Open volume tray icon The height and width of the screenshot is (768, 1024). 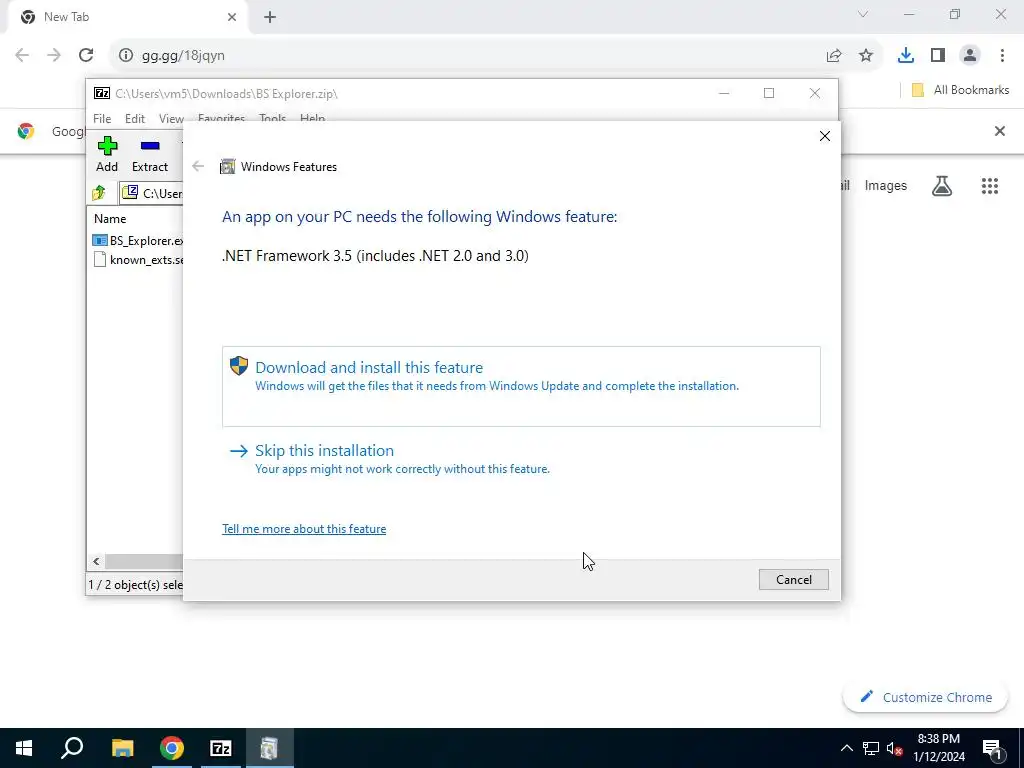point(895,748)
